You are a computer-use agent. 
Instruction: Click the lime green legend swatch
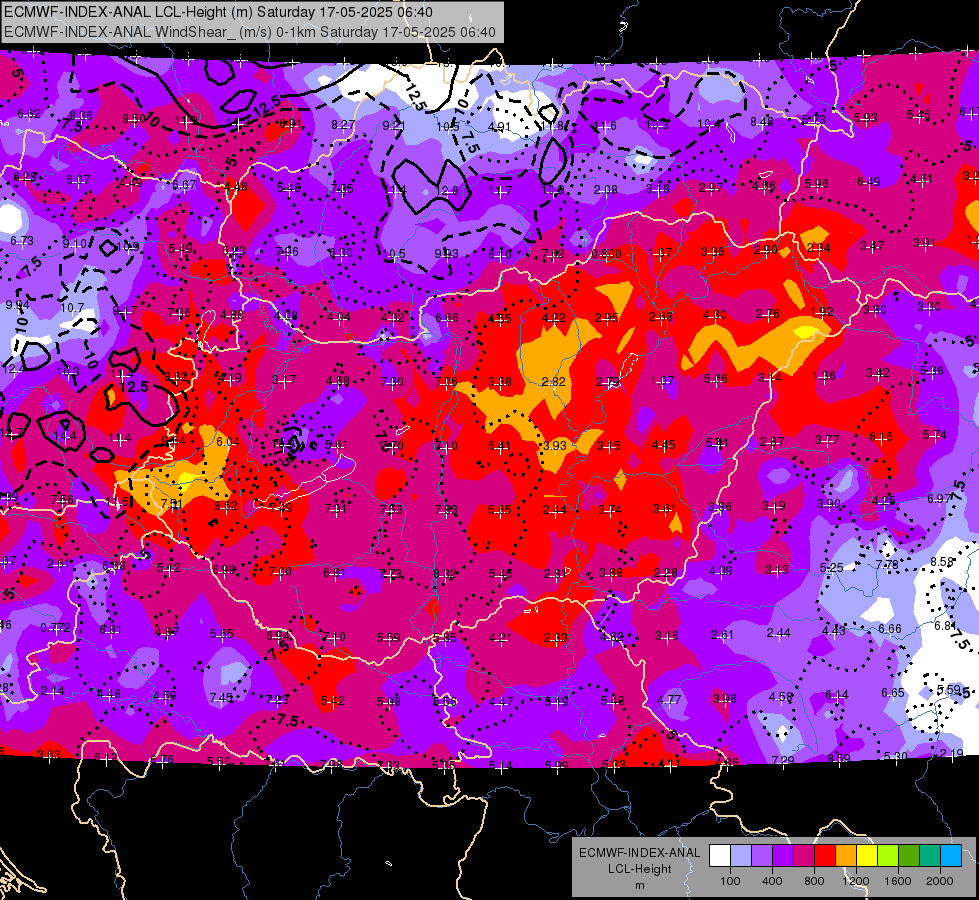pos(888,856)
